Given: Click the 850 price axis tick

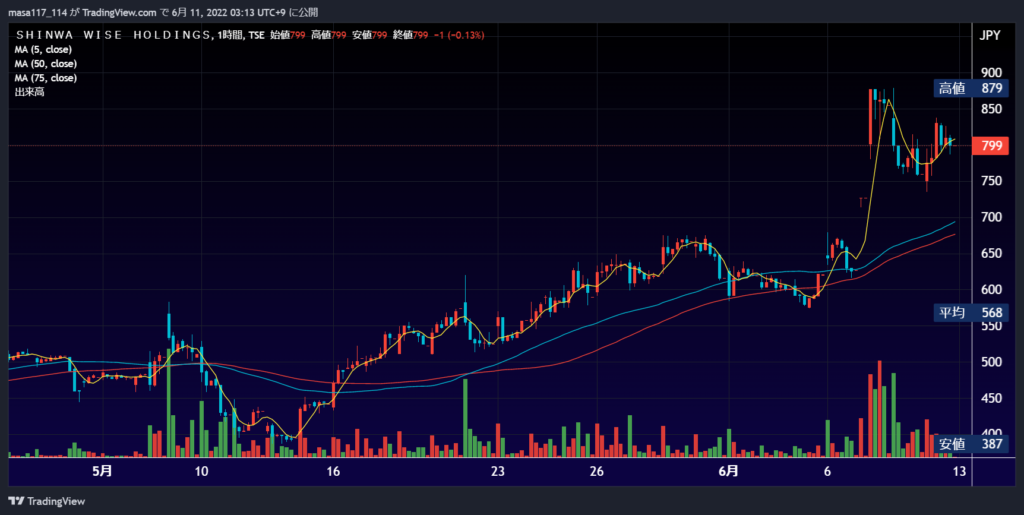Looking at the screenshot, I should click(x=991, y=108).
